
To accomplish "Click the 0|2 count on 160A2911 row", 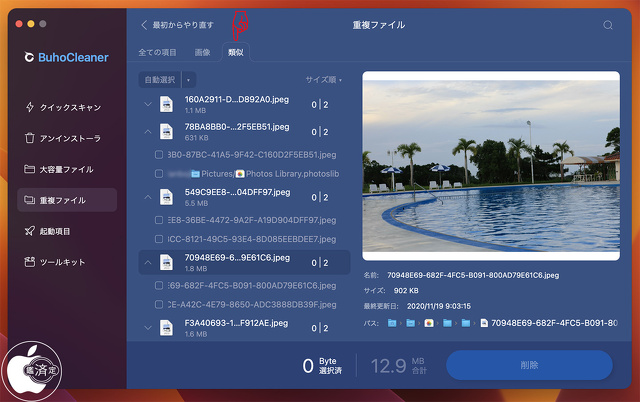I will point(320,105).
